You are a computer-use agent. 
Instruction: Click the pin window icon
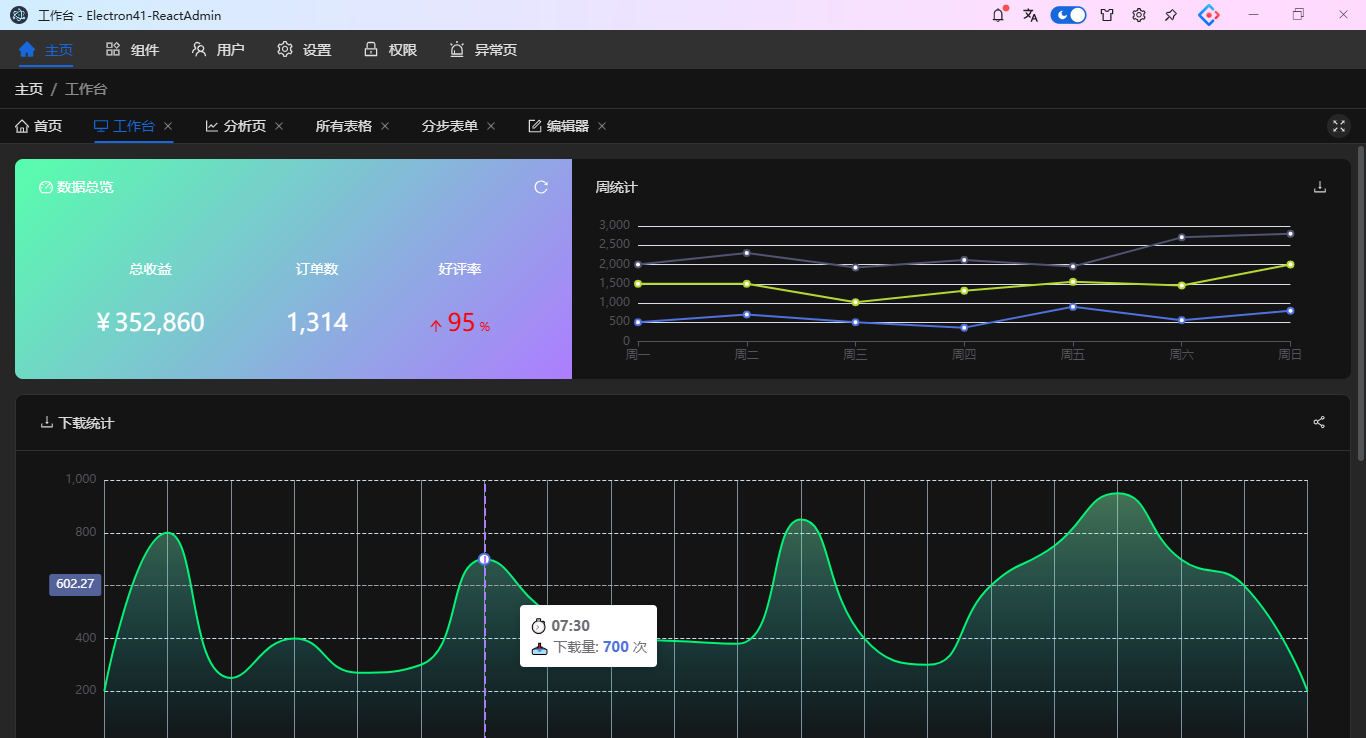click(x=1171, y=15)
